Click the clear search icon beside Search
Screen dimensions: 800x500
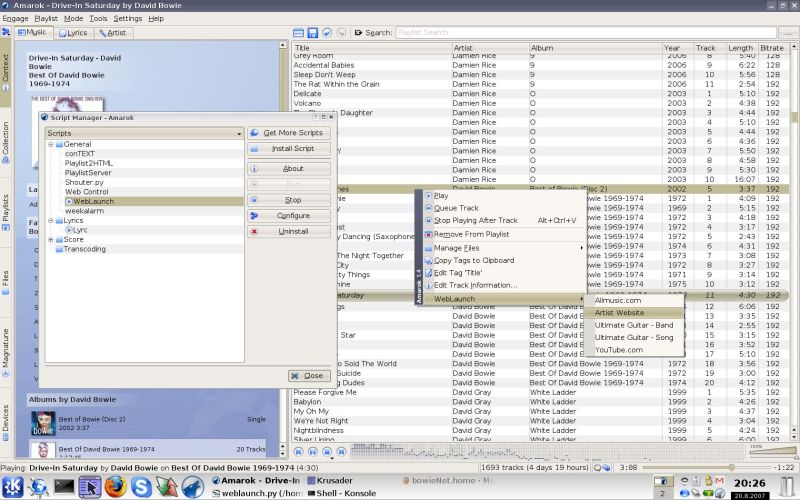coord(358,33)
